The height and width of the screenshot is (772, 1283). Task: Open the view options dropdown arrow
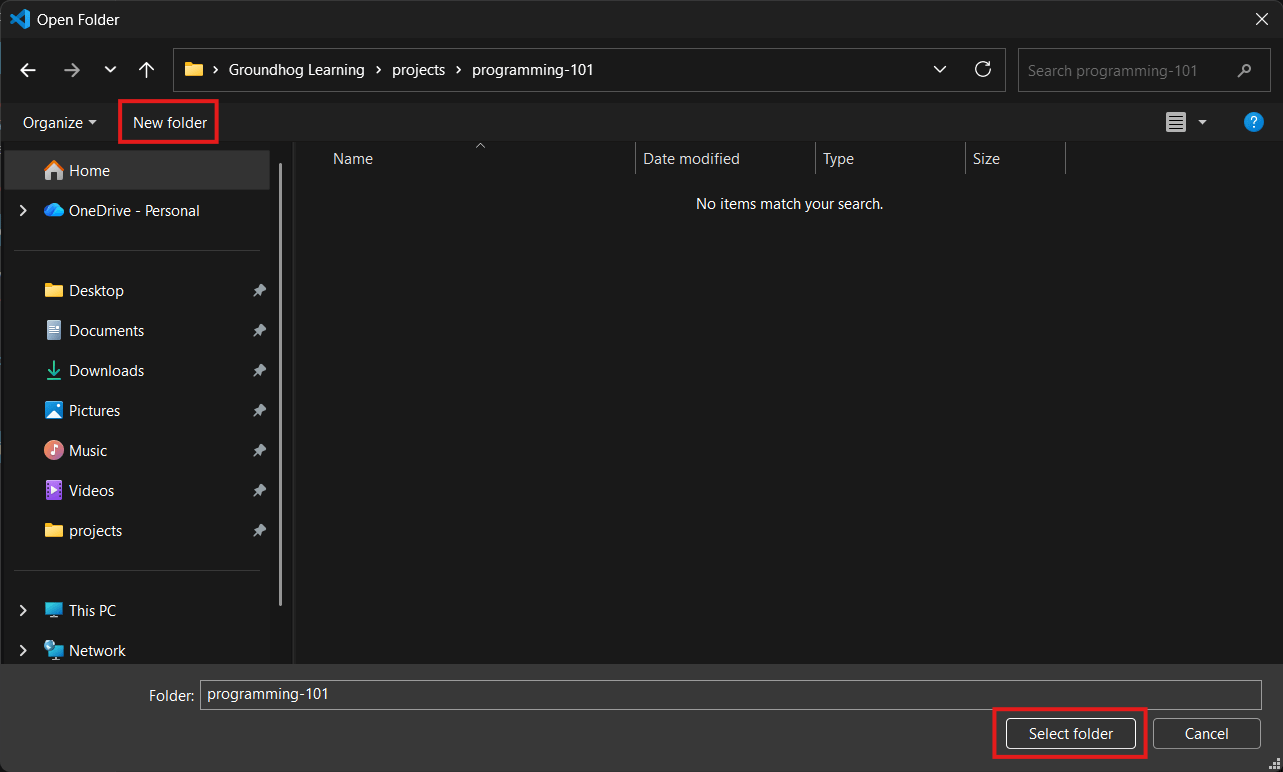tap(1202, 122)
